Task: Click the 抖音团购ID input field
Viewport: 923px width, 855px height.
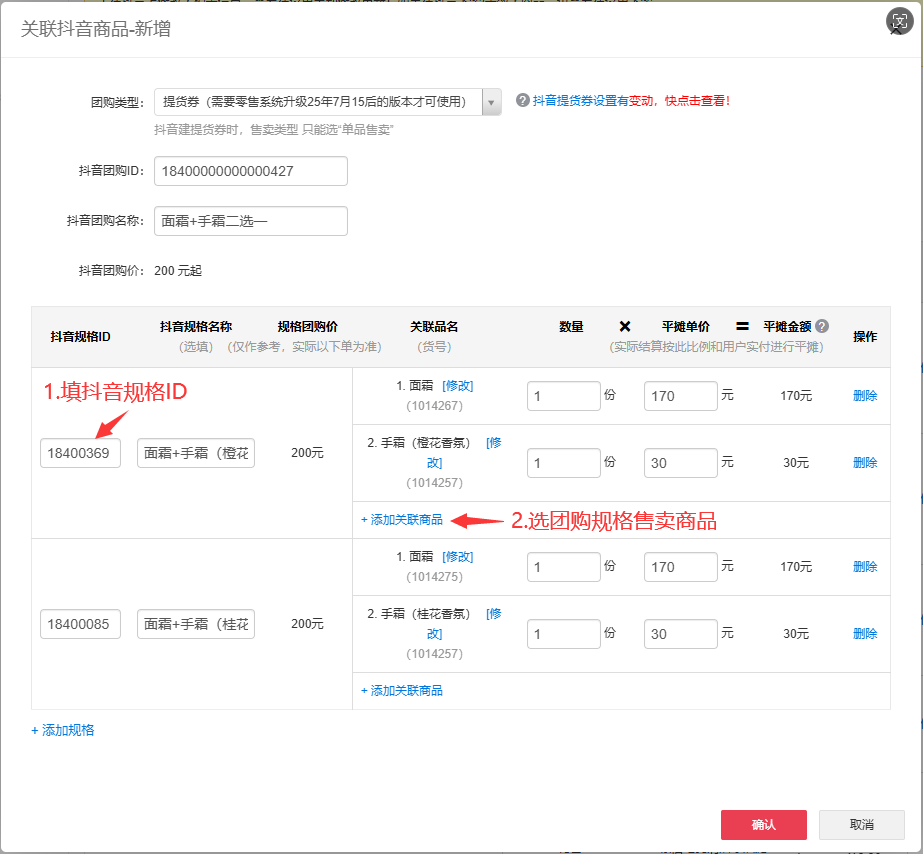Action: point(251,171)
